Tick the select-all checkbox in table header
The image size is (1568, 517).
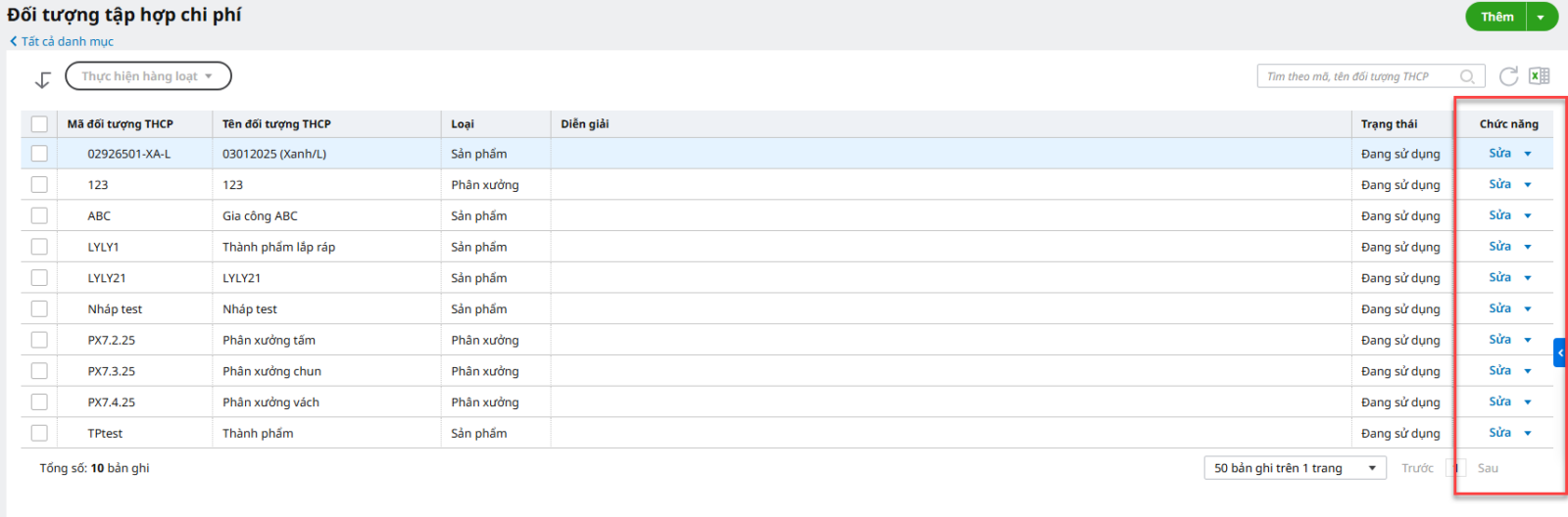(x=39, y=124)
